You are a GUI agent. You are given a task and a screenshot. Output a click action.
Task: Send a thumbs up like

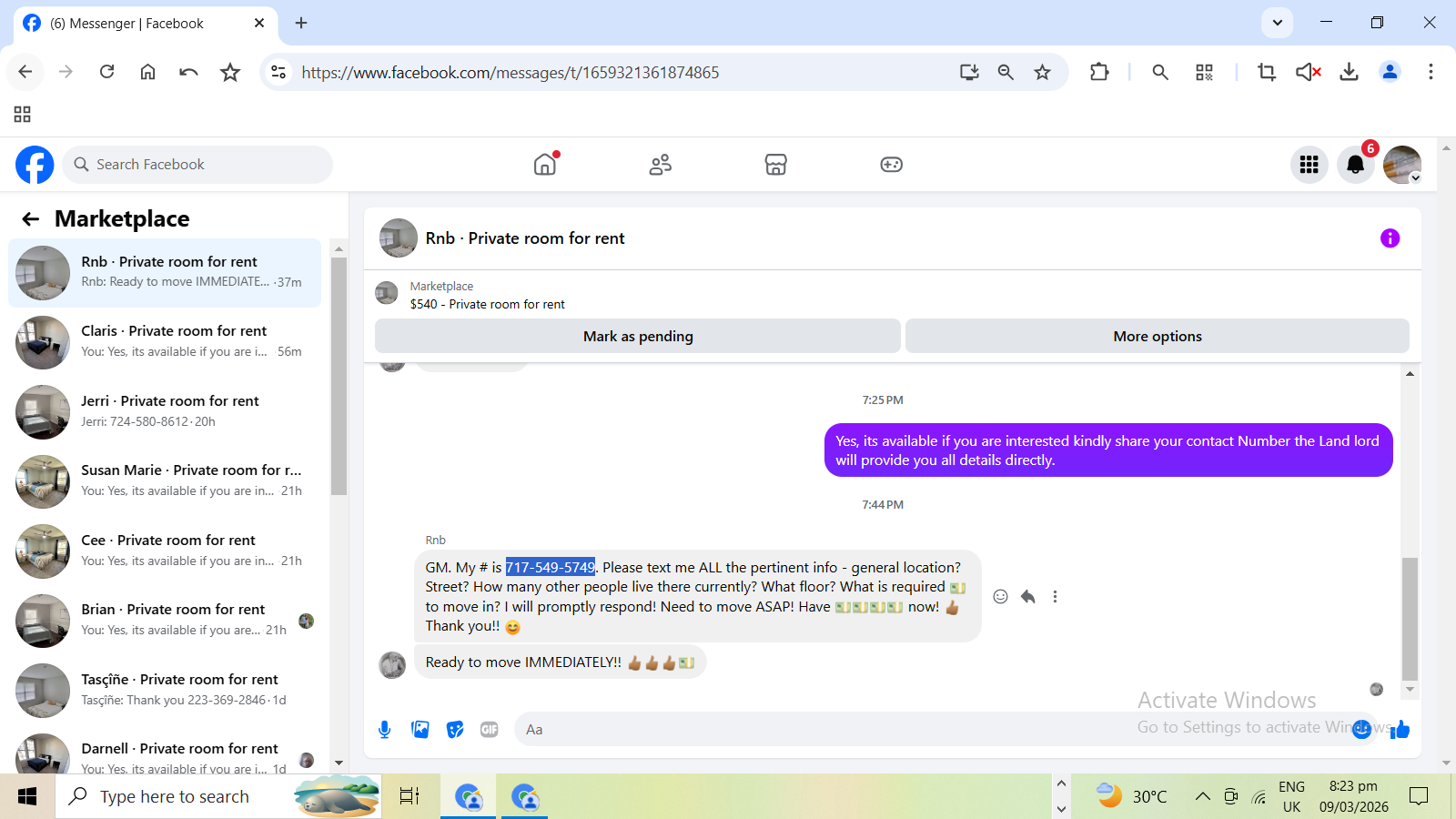click(1400, 729)
